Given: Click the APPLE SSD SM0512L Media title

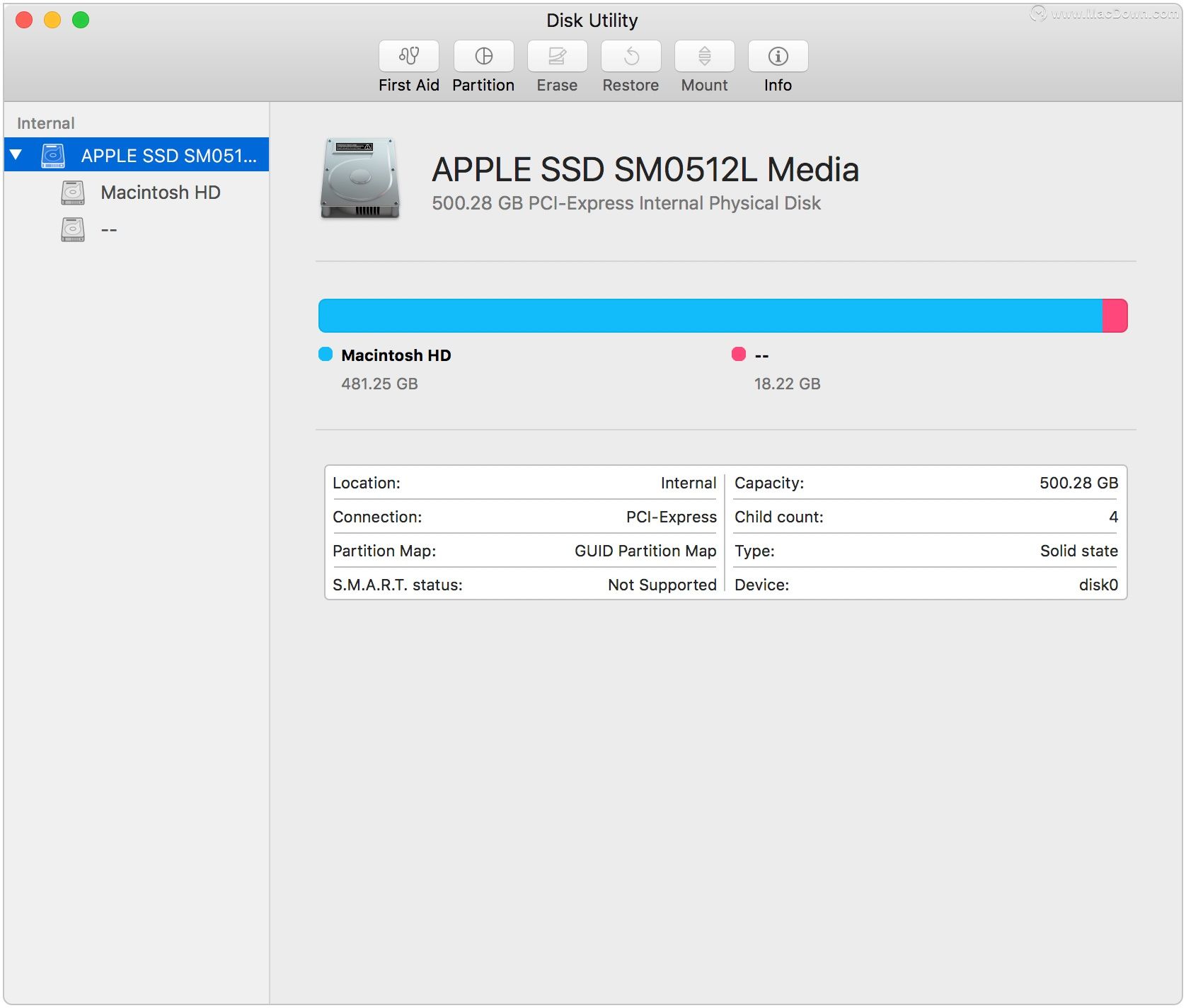Looking at the screenshot, I should (645, 170).
